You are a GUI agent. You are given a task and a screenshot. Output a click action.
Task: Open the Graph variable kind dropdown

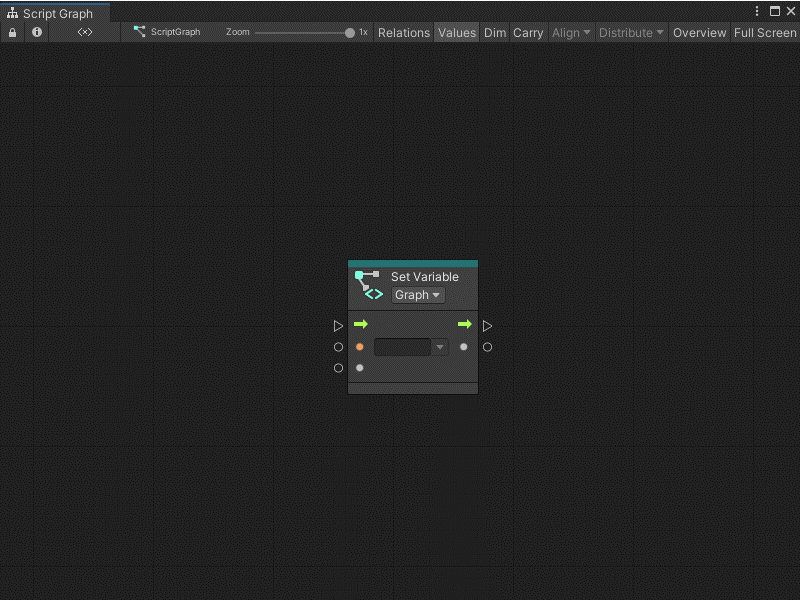(417, 295)
